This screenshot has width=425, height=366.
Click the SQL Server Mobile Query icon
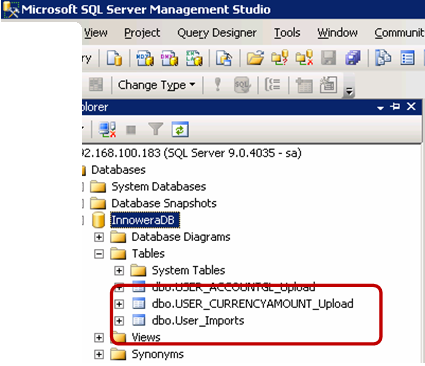tap(224, 58)
